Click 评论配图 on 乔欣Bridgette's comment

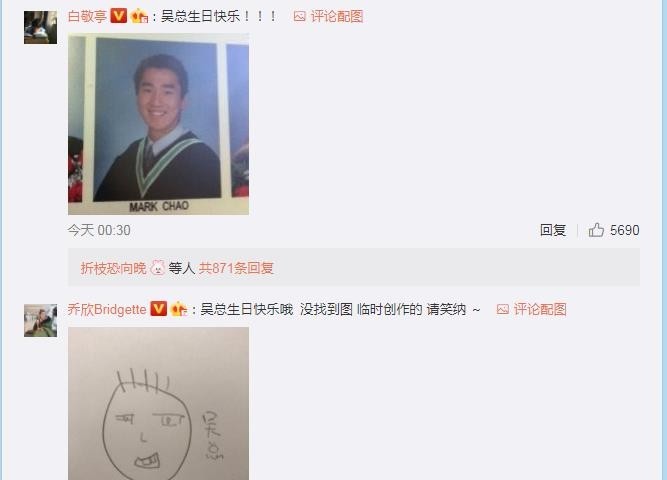point(540,309)
